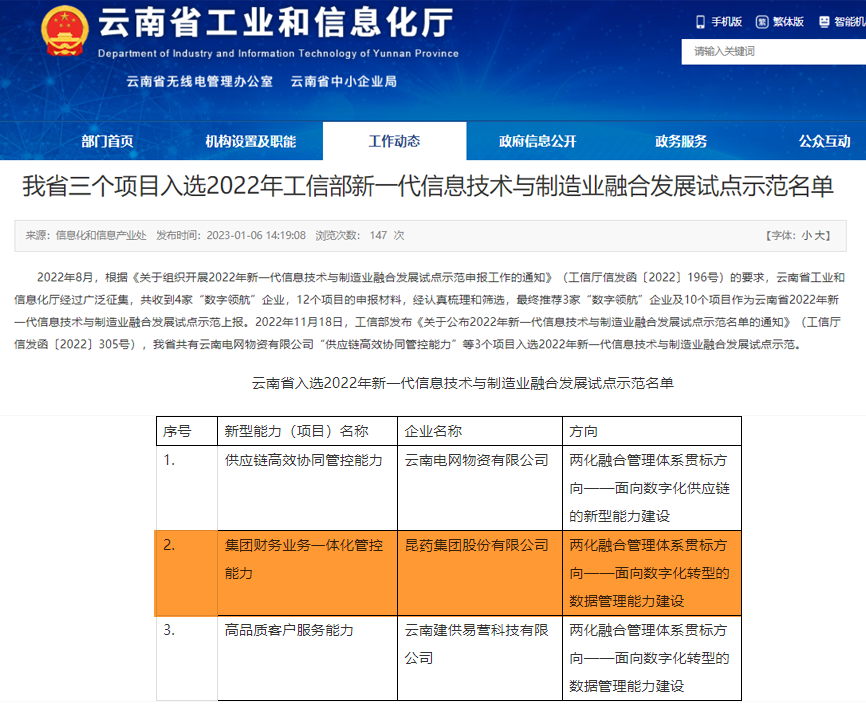Click the source 信息化和信息产业处

pos(101,235)
